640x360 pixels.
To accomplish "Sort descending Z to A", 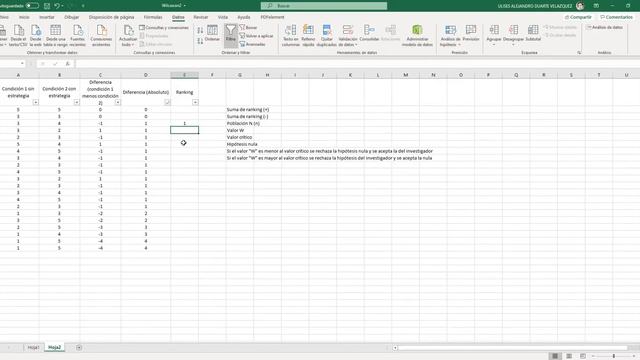I will point(200,41).
